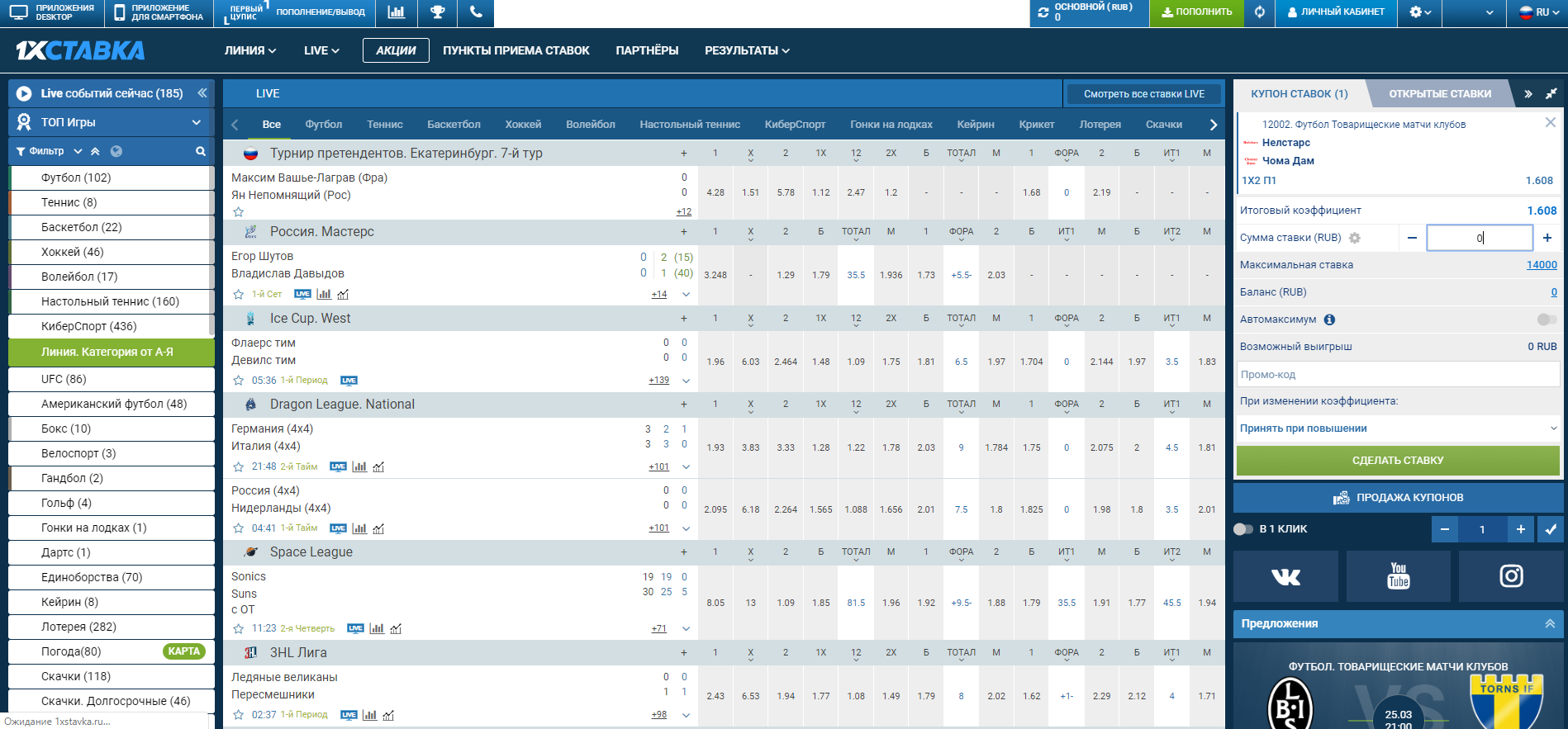This screenshot has width=1568, height=729.
Task: Select the Хоккей sport tab
Action: pos(523,125)
